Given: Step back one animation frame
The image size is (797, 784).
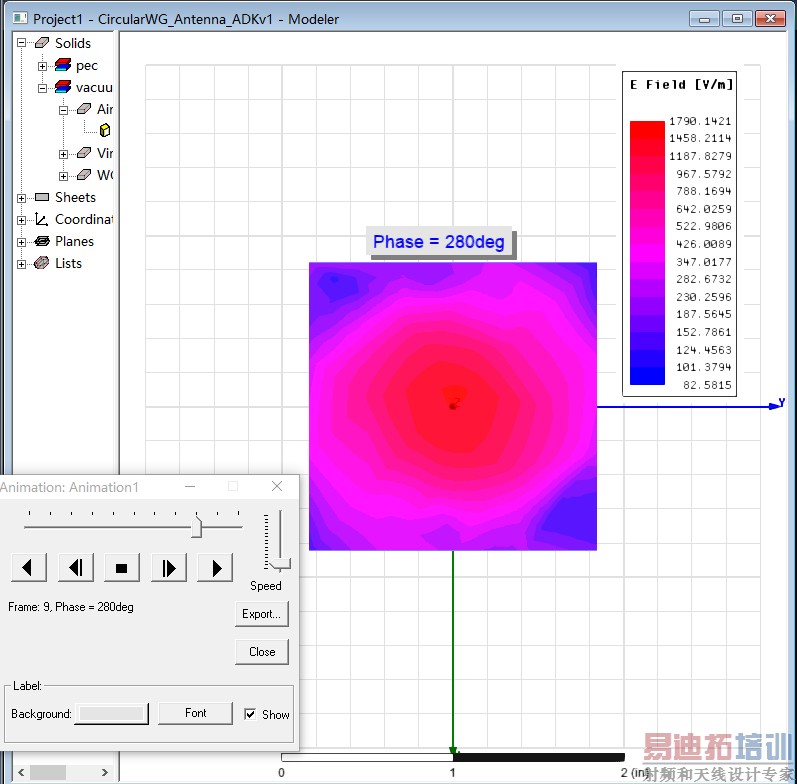Looking at the screenshot, I should tap(75, 568).
